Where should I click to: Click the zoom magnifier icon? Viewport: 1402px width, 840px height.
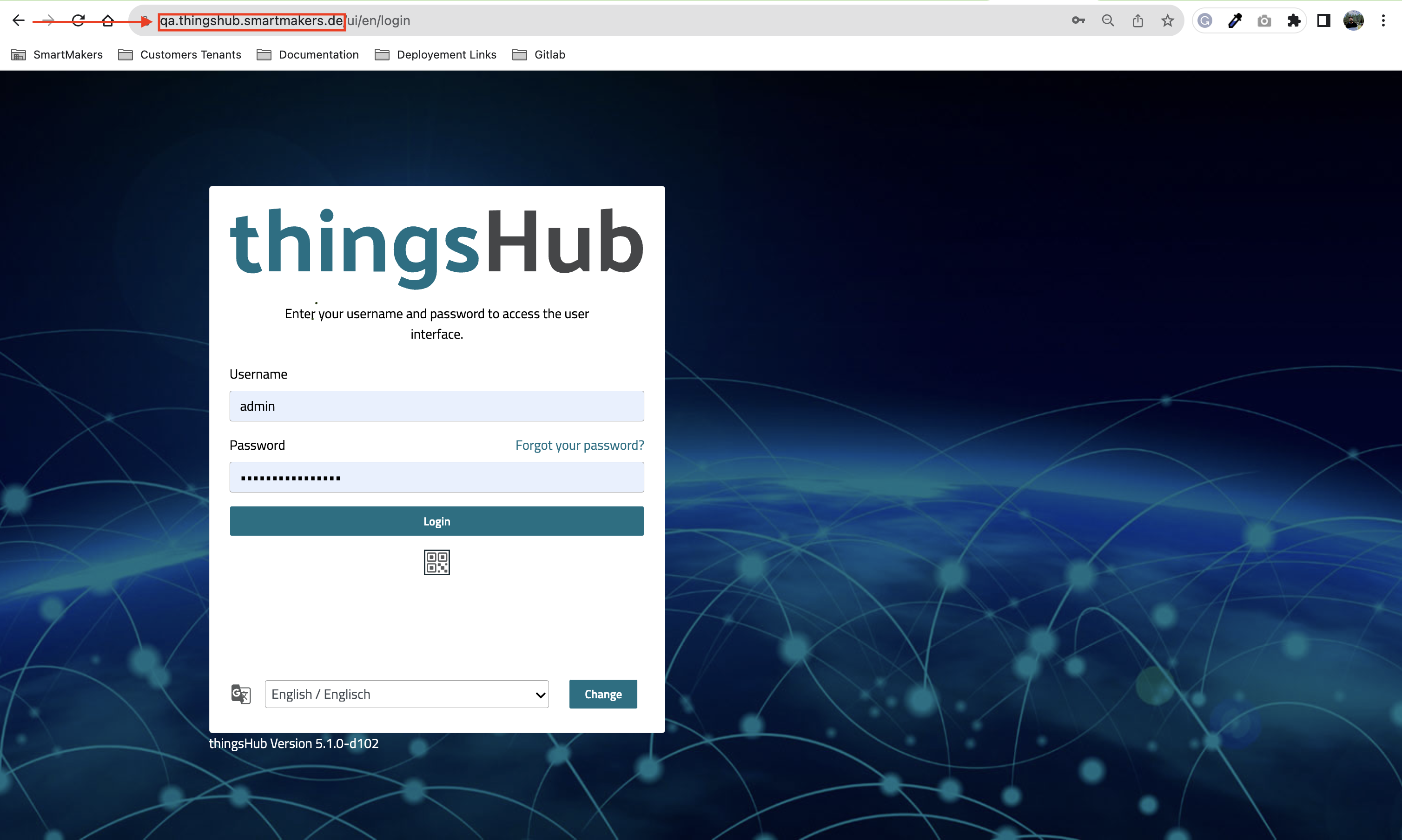[1108, 21]
